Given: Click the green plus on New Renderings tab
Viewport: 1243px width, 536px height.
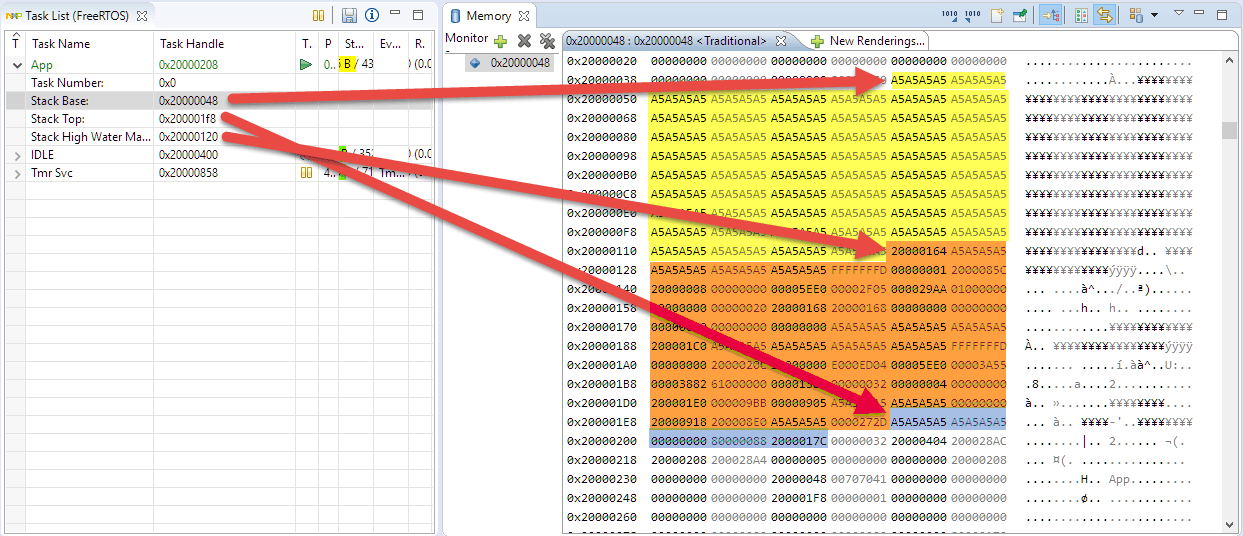Looking at the screenshot, I should (818, 41).
